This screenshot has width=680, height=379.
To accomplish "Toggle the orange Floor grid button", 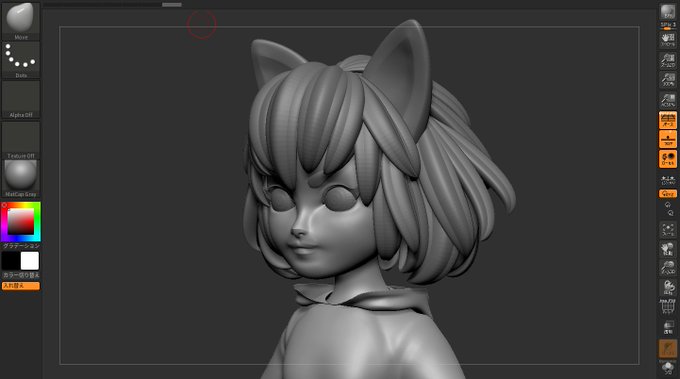I will pyautogui.click(x=668, y=140).
